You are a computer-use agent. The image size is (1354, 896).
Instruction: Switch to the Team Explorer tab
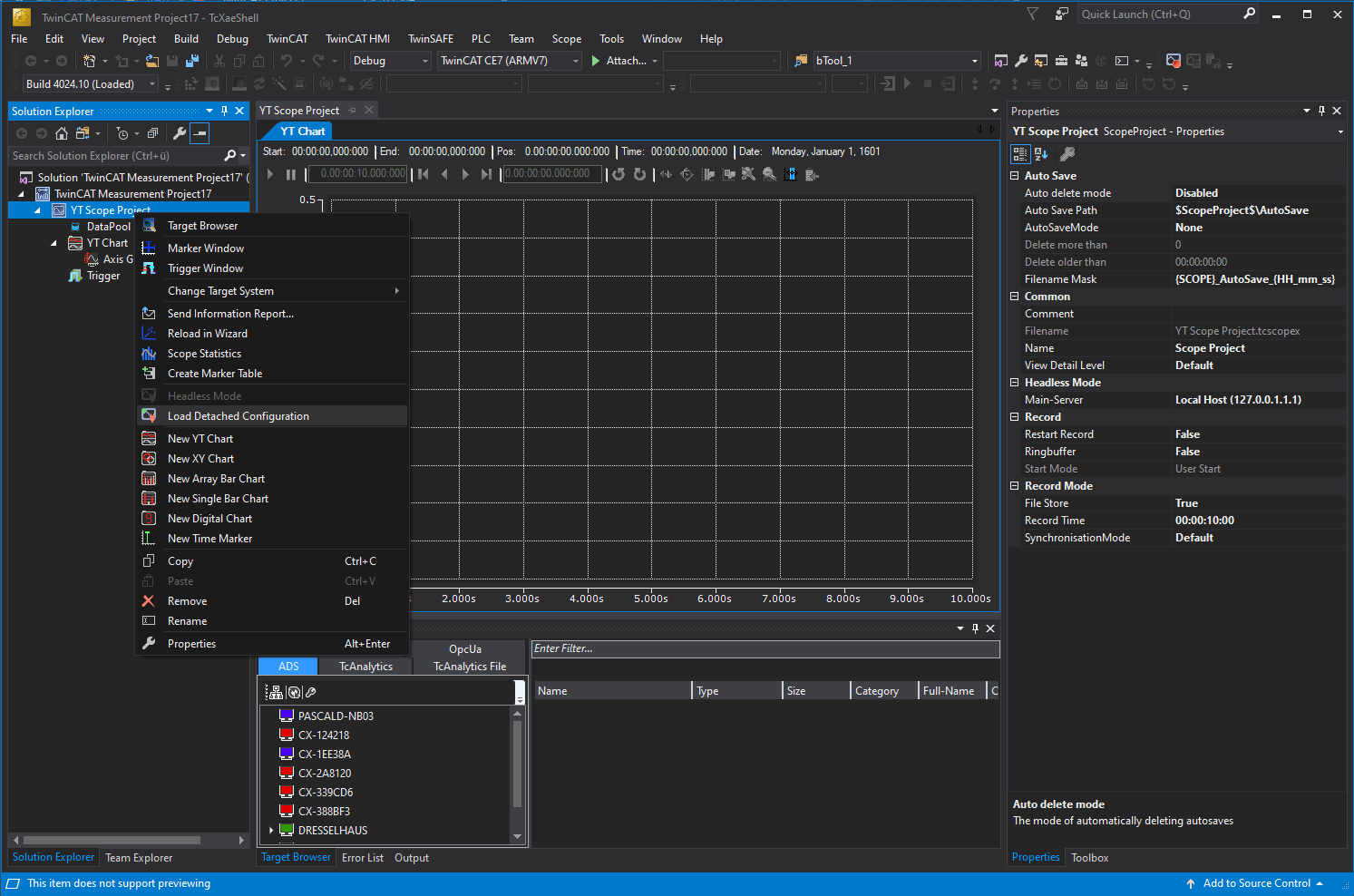139,858
